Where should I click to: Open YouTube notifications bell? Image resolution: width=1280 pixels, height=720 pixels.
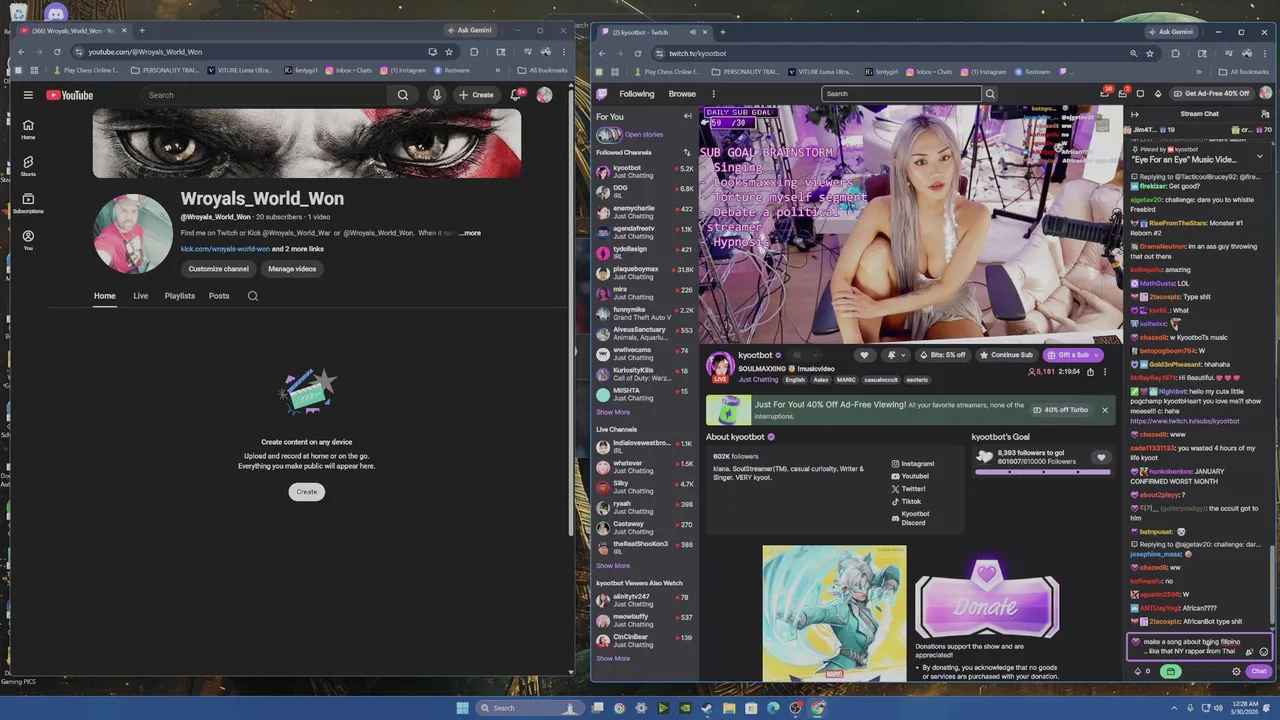[516, 95]
